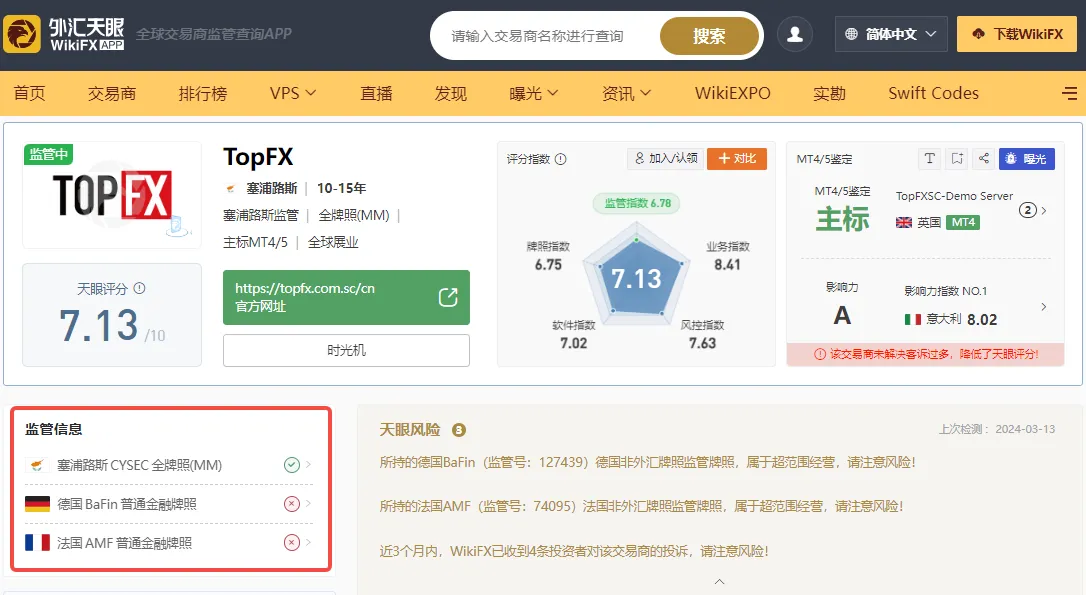Click the 主标MT4/5 tag text

click(x=256, y=242)
